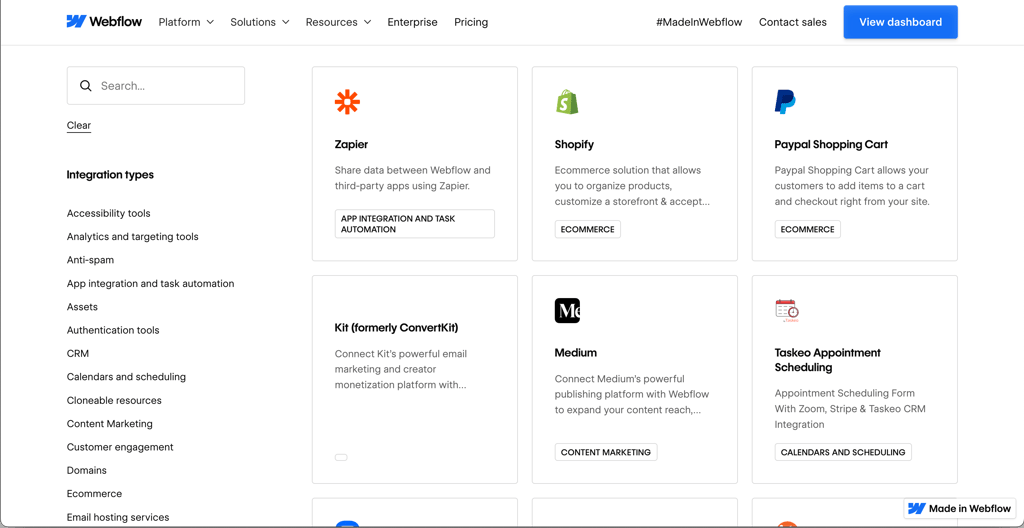1024x528 pixels.
Task: Click the ECOMMERCE tag on Paypal card
Action: [x=808, y=229]
